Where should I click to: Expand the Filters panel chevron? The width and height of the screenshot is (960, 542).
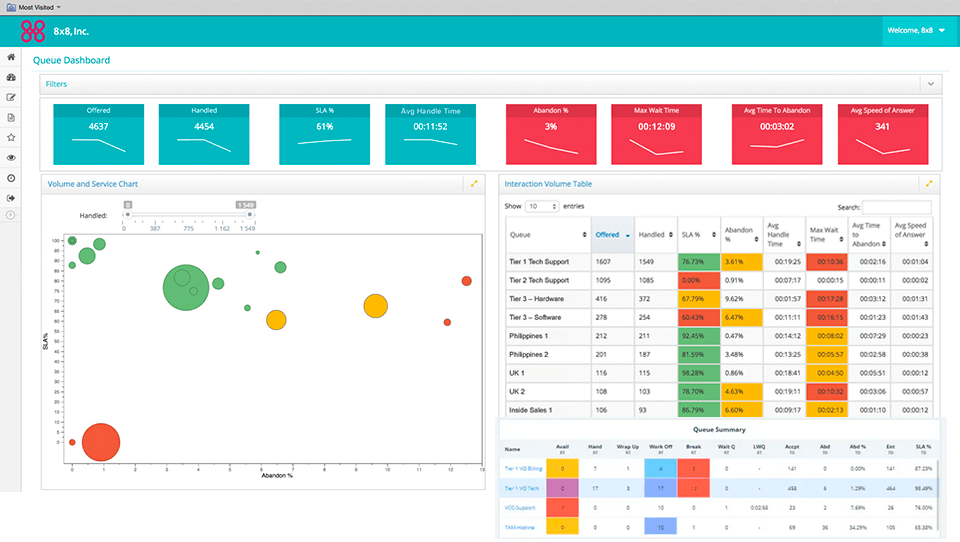(930, 84)
